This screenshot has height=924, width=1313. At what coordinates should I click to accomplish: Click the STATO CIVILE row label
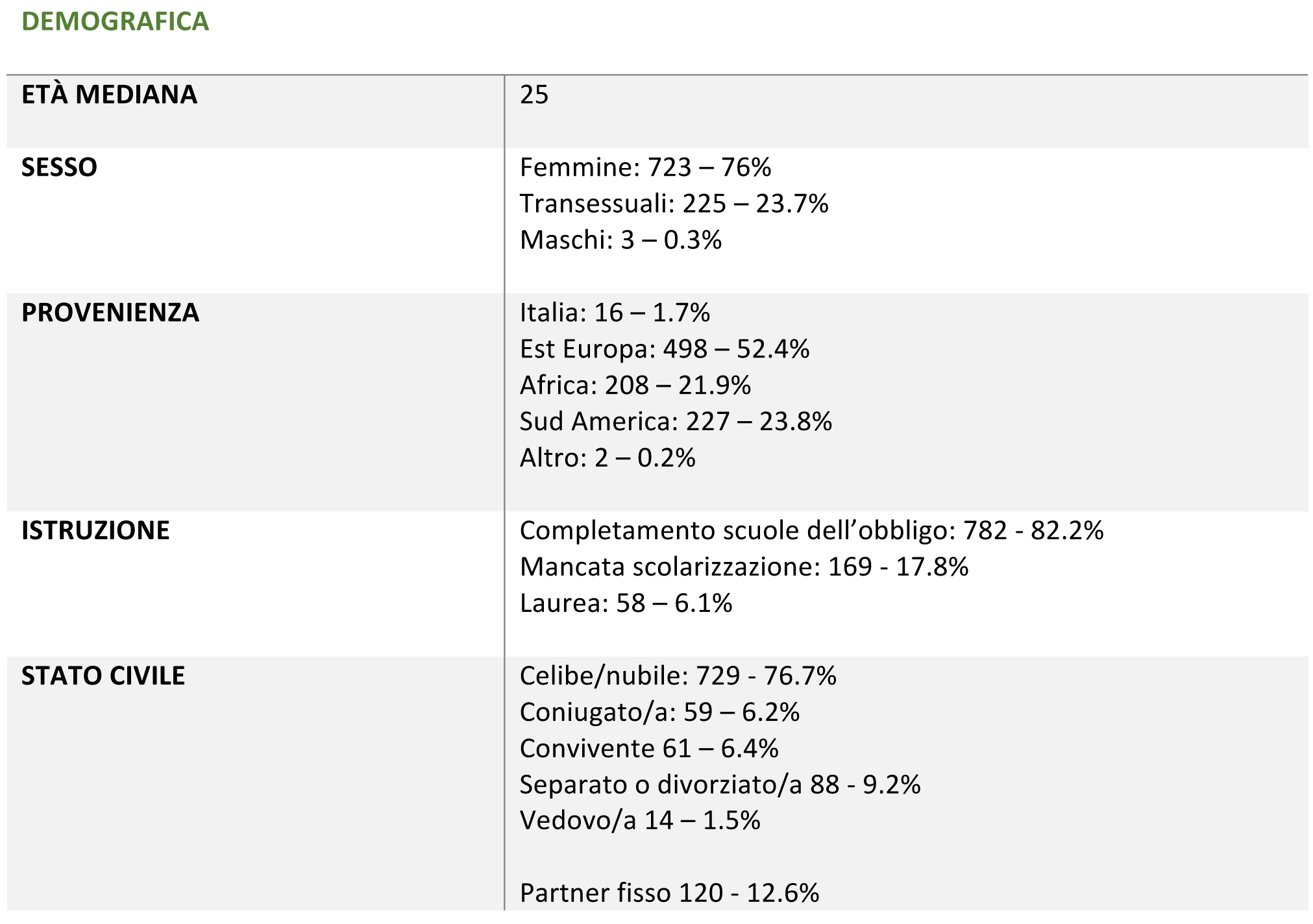coord(103,676)
